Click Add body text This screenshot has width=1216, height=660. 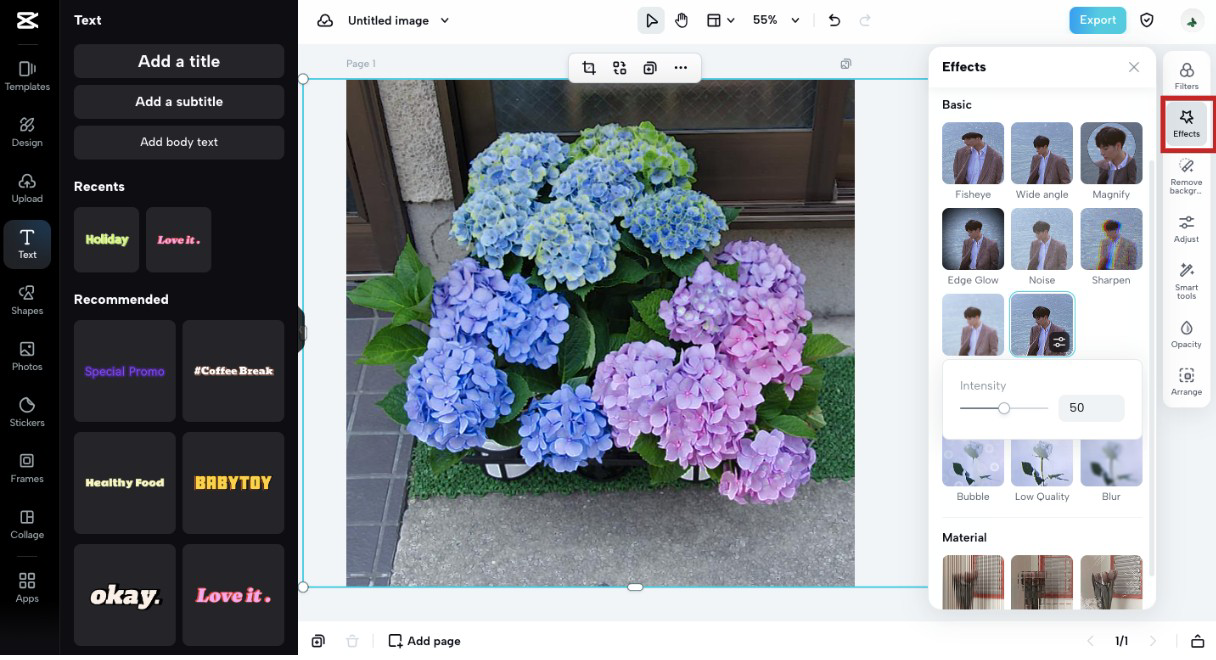coord(179,142)
